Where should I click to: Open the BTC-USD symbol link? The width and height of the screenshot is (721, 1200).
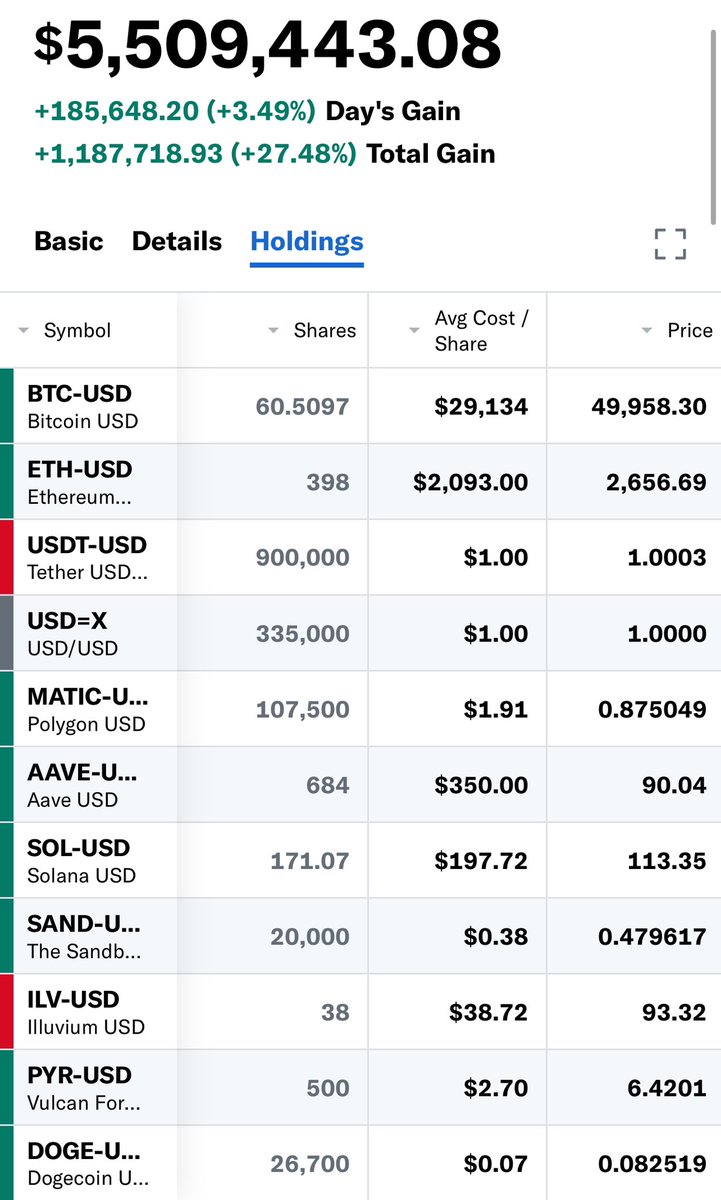tap(79, 393)
